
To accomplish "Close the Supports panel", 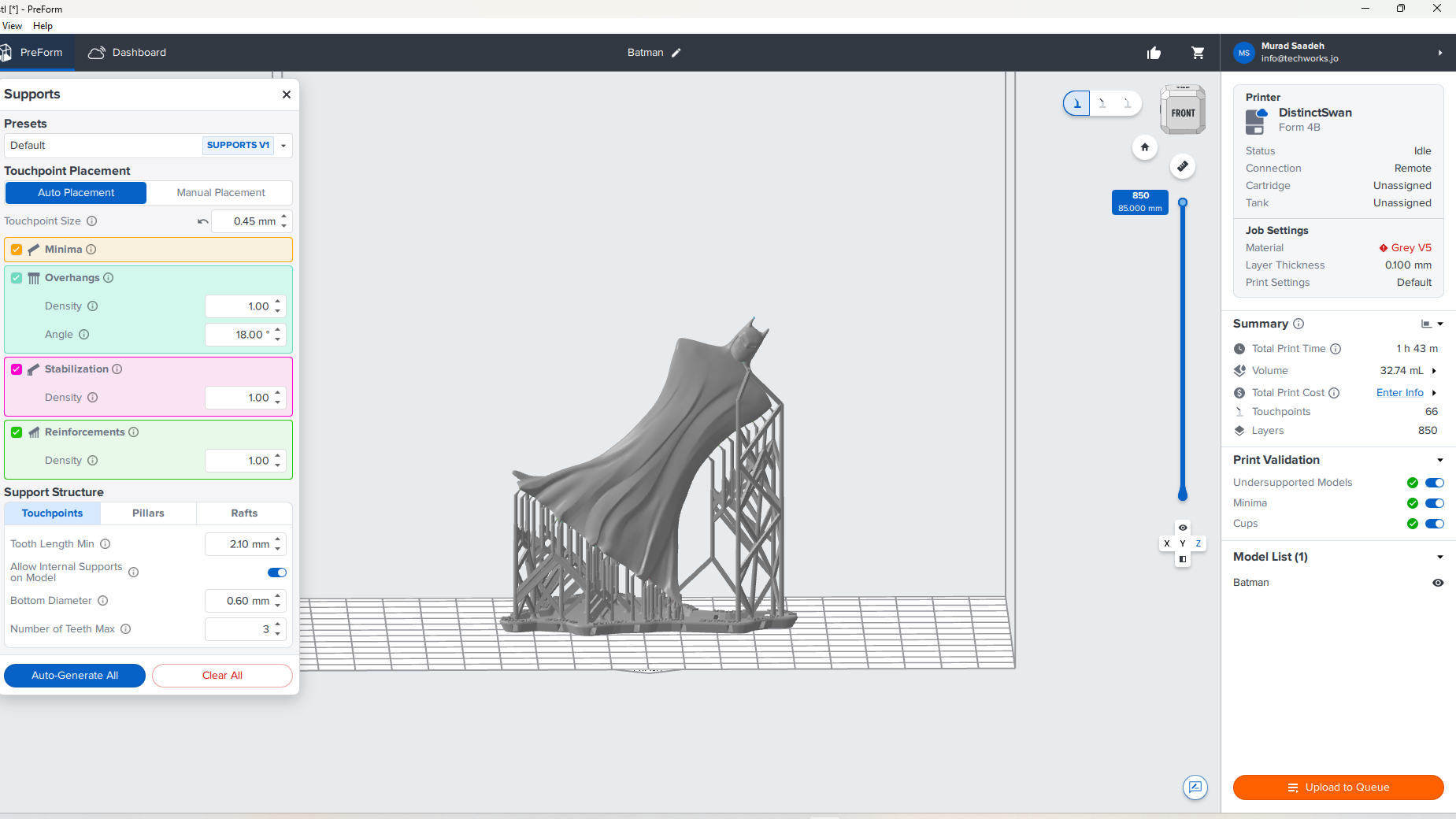I will pos(287,94).
